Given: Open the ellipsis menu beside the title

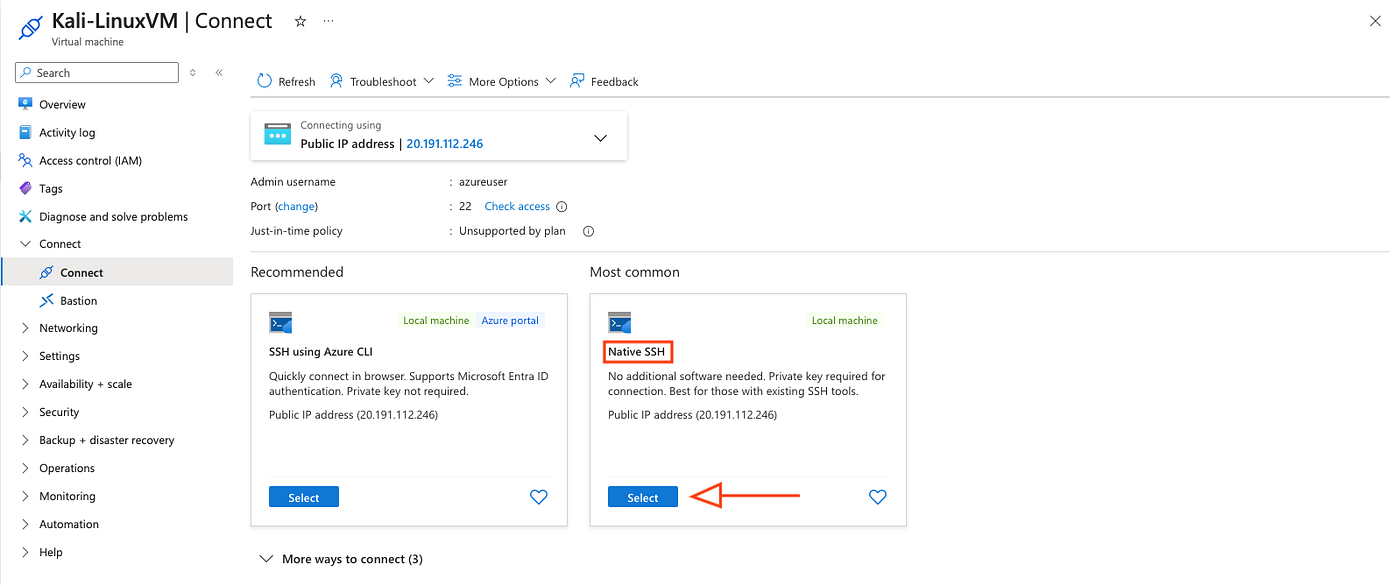Looking at the screenshot, I should click(329, 21).
